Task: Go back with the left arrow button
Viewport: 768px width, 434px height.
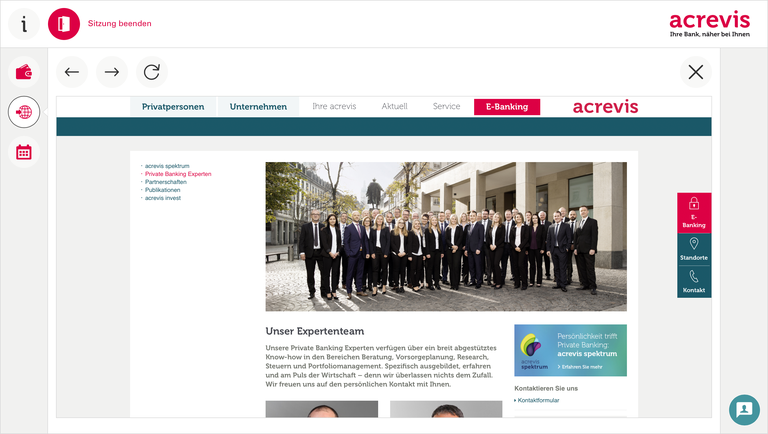Action: pos(72,72)
